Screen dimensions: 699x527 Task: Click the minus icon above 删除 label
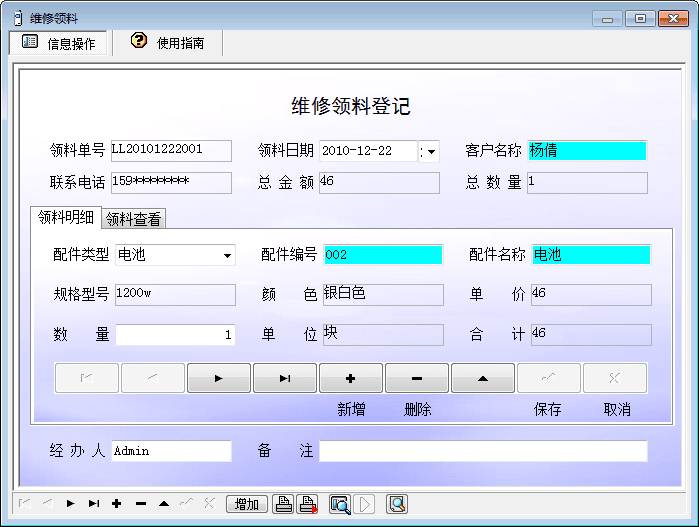(417, 378)
